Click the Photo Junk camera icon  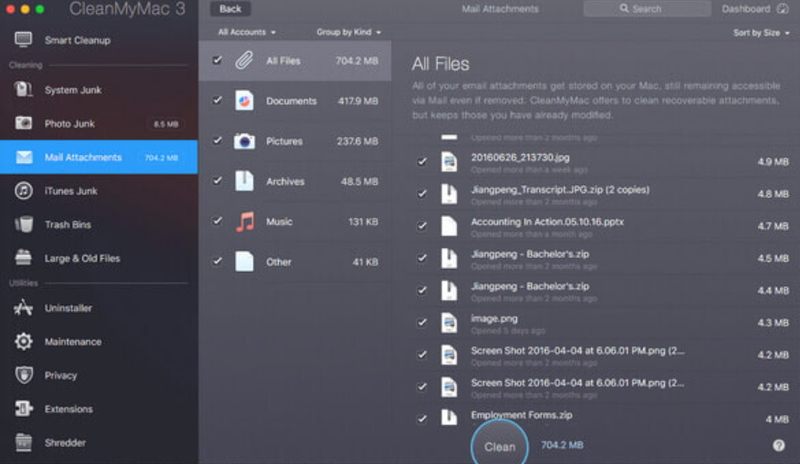click(23, 124)
